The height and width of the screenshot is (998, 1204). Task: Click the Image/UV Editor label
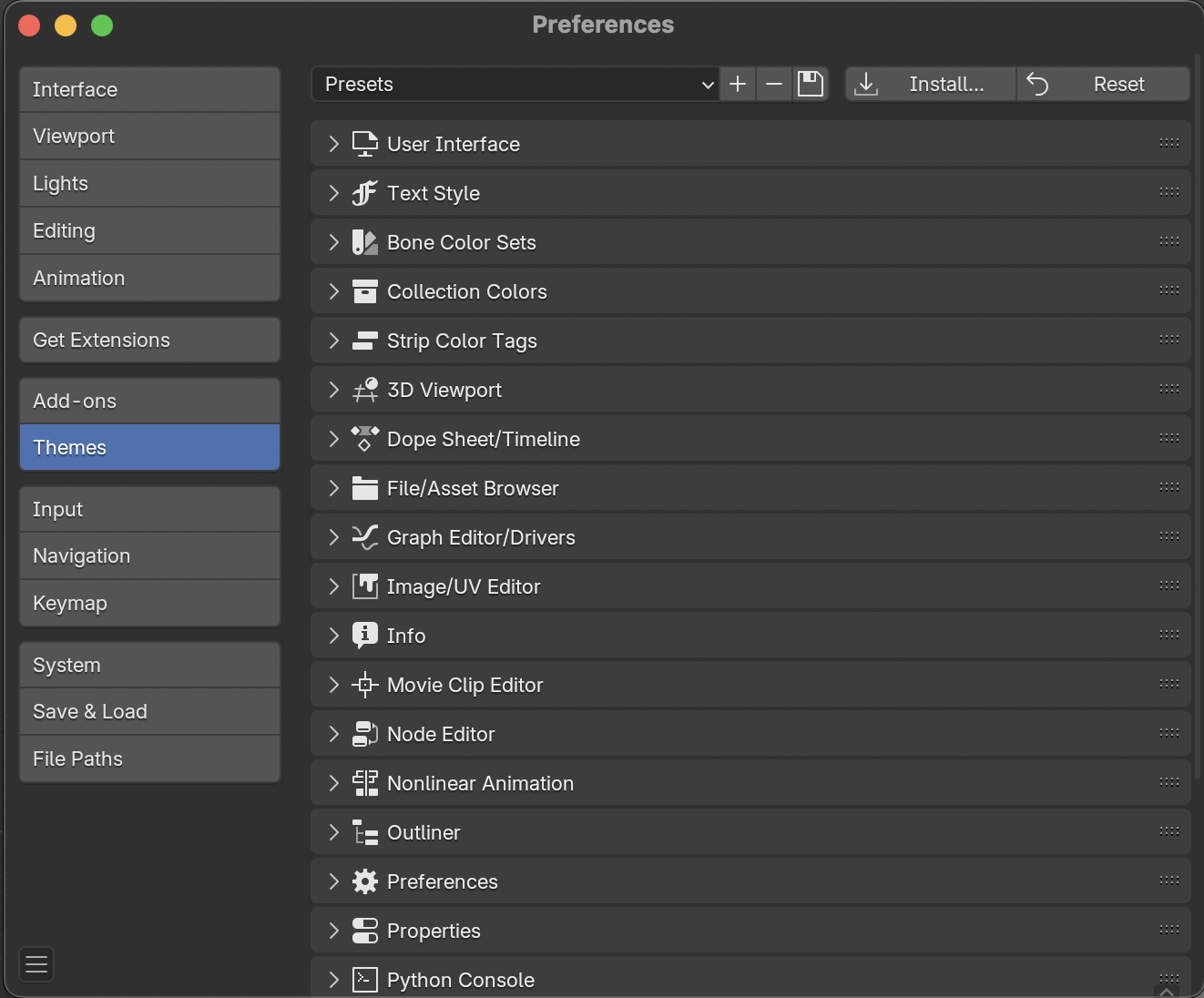click(464, 586)
